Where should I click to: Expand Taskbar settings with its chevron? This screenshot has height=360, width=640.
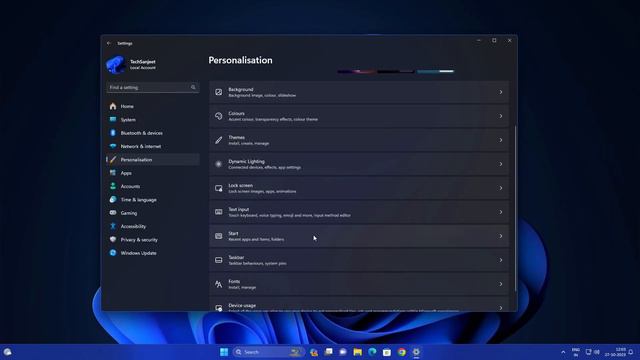click(501, 260)
